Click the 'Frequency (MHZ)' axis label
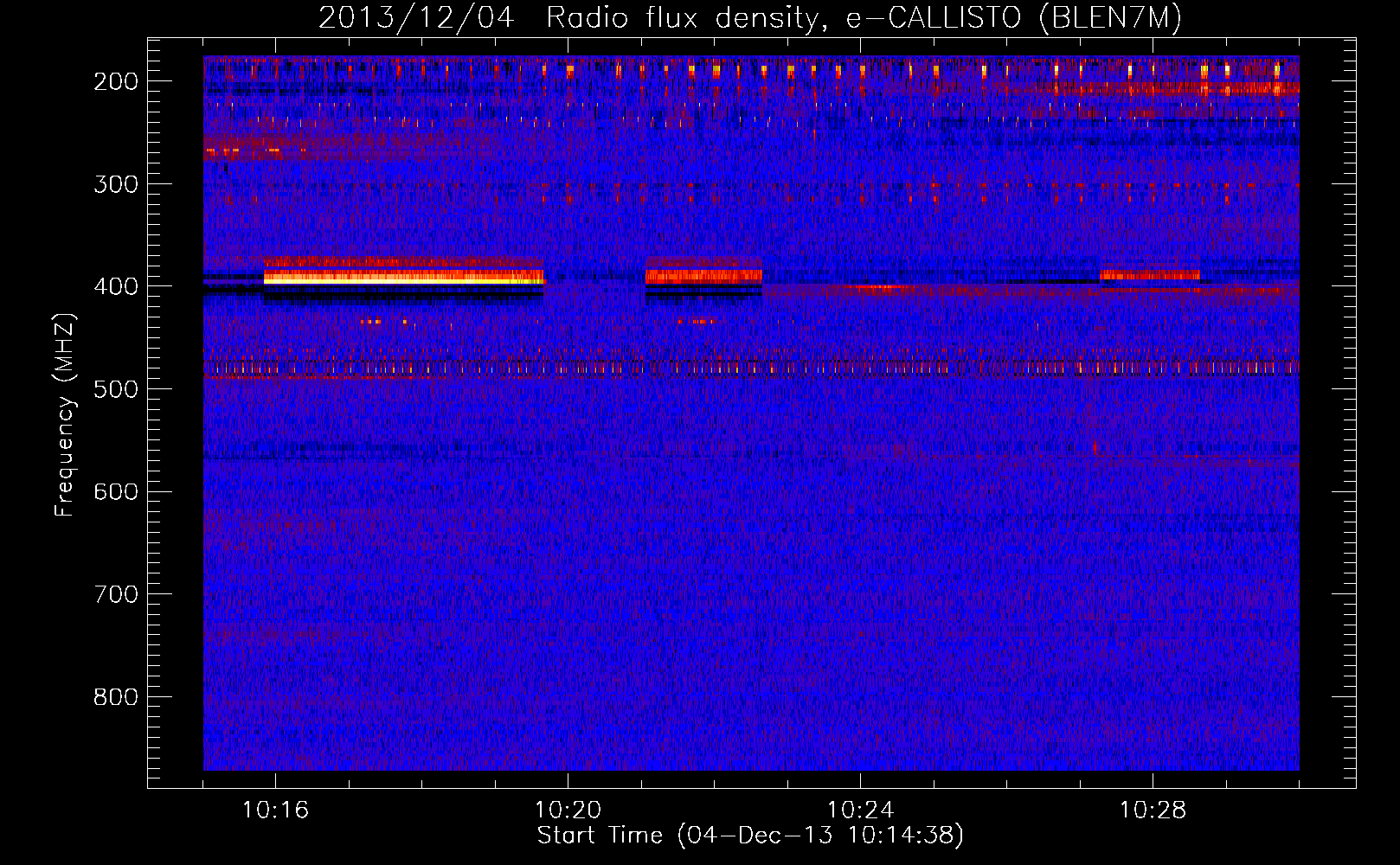Viewport: 1400px width, 865px height. pos(65,414)
